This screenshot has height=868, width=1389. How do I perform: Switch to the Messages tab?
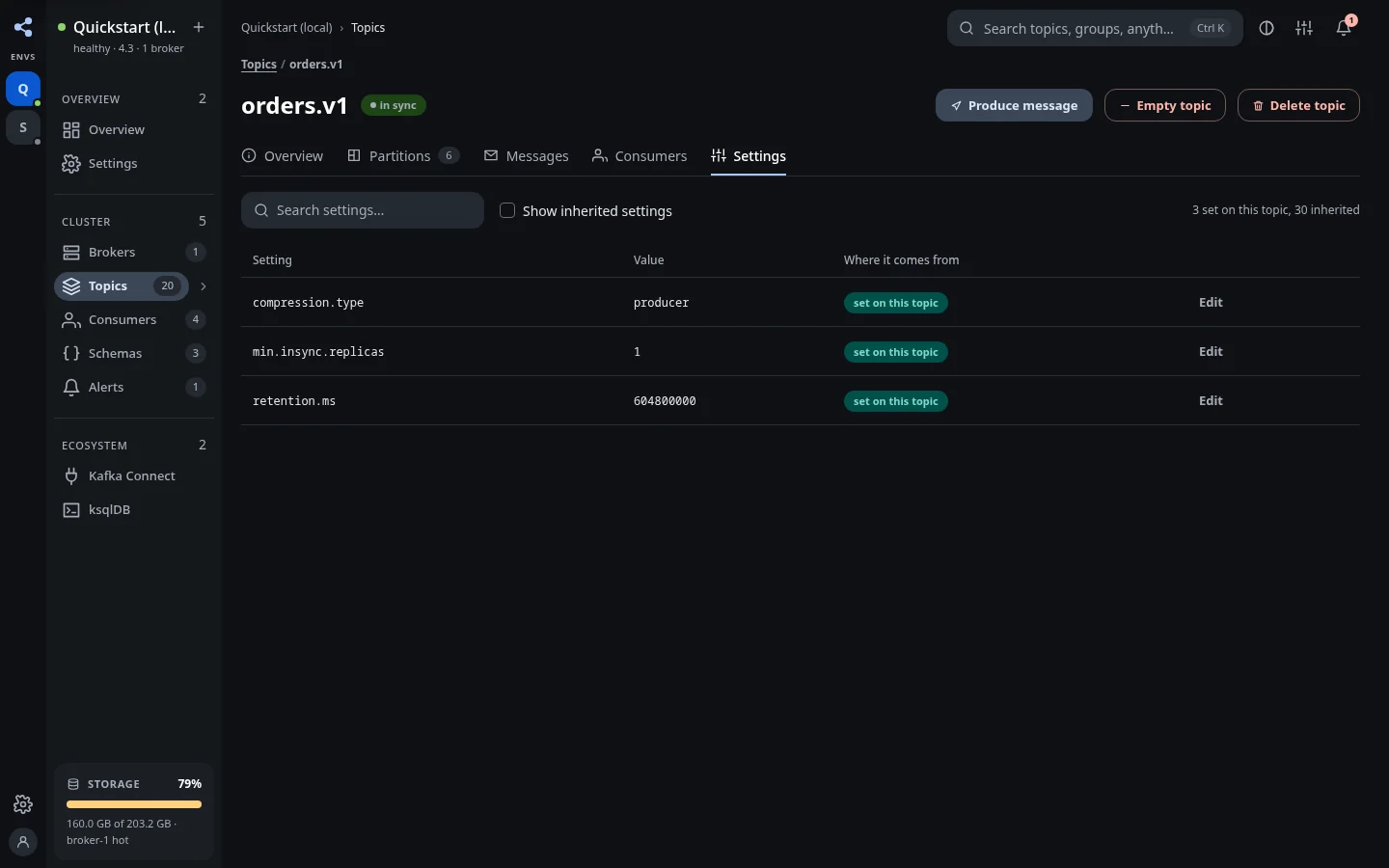(x=527, y=156)
